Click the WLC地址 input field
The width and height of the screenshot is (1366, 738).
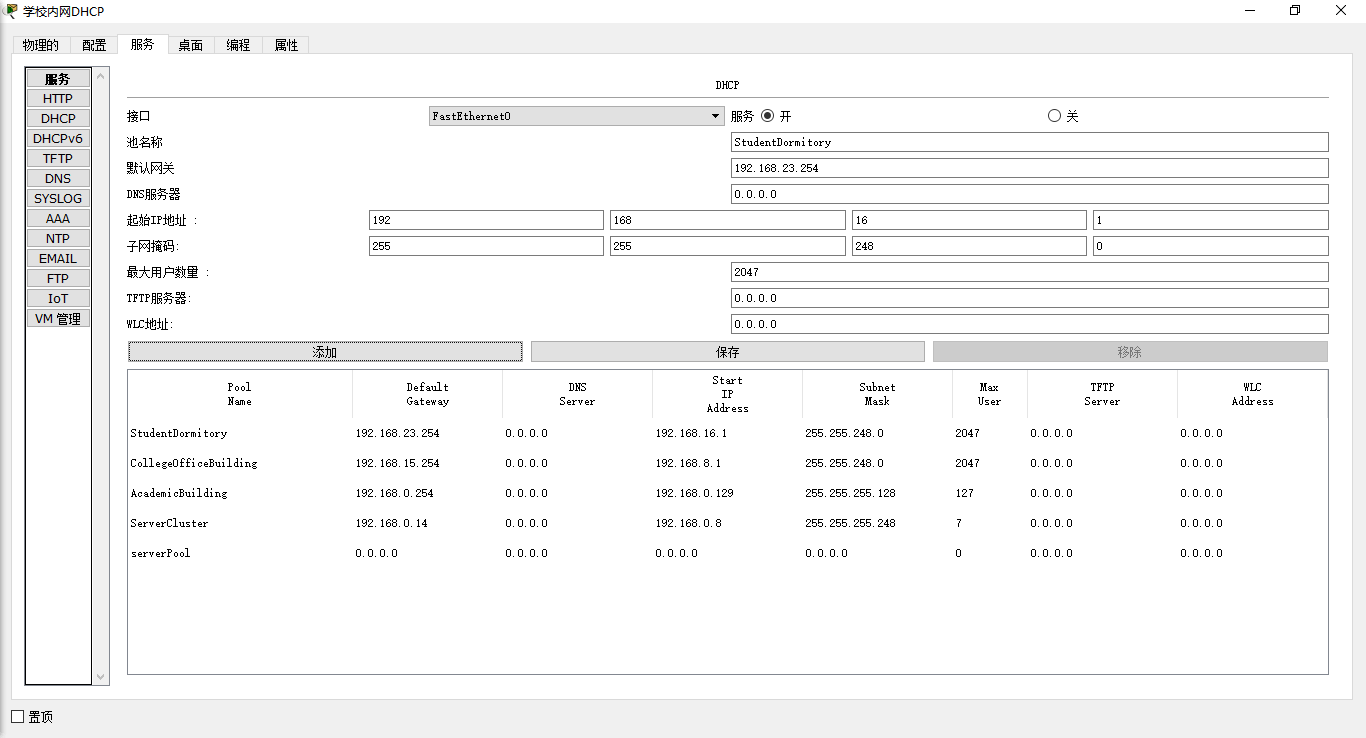1030,324
